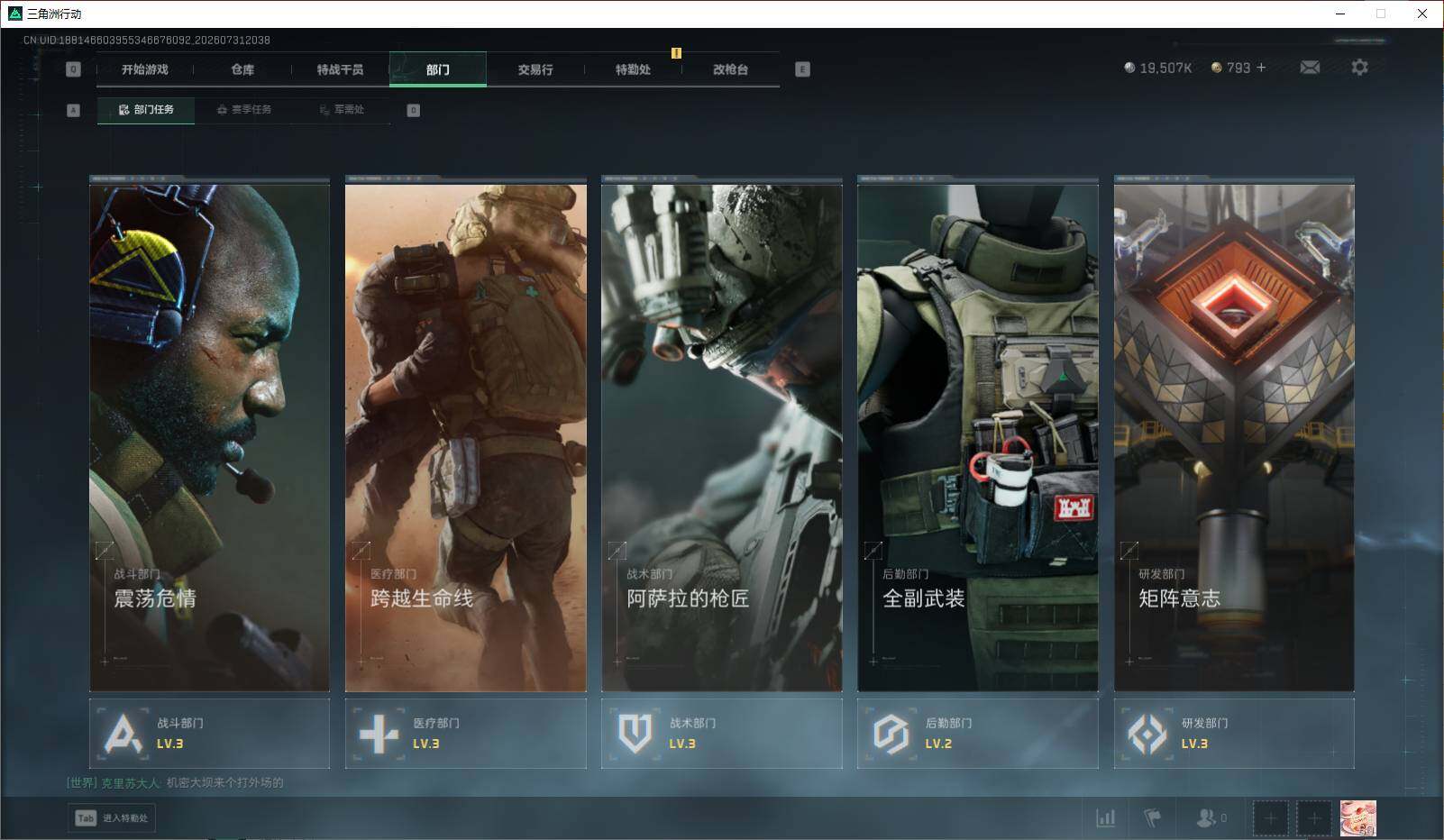1444x840 pixels.
Task: Click the player avatar thumbnail
Action: (x=1358, y=818)
